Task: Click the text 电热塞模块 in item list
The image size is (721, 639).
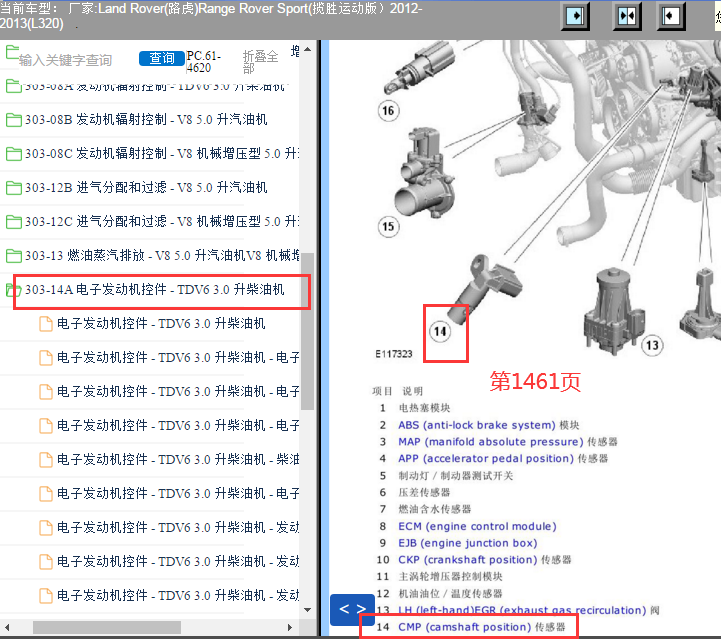Action: pos(424,408)
